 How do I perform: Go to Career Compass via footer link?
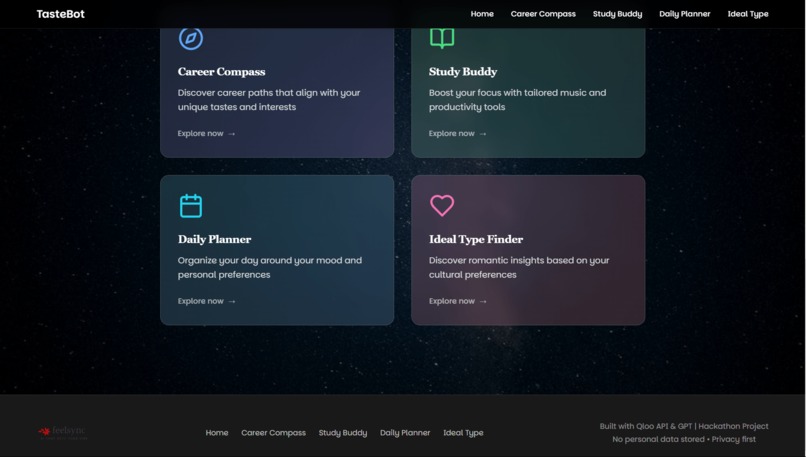[x=273, y=433]
